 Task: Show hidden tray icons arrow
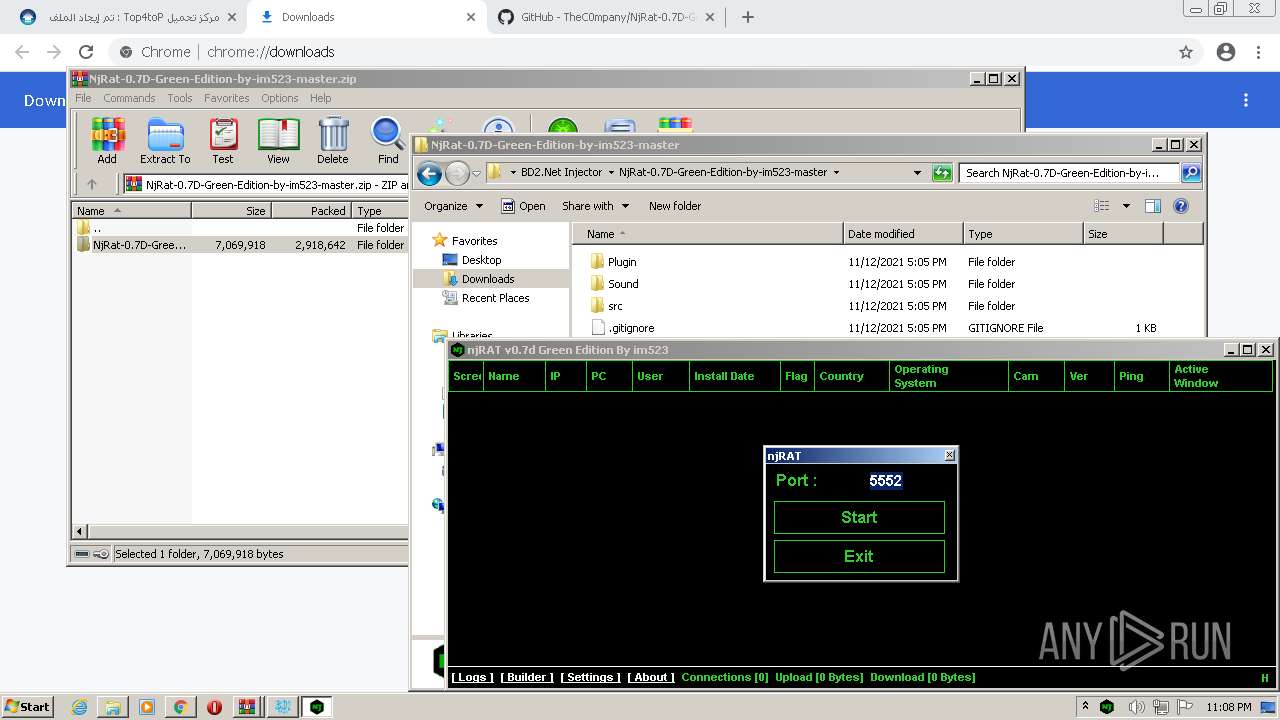[1086, 707]
